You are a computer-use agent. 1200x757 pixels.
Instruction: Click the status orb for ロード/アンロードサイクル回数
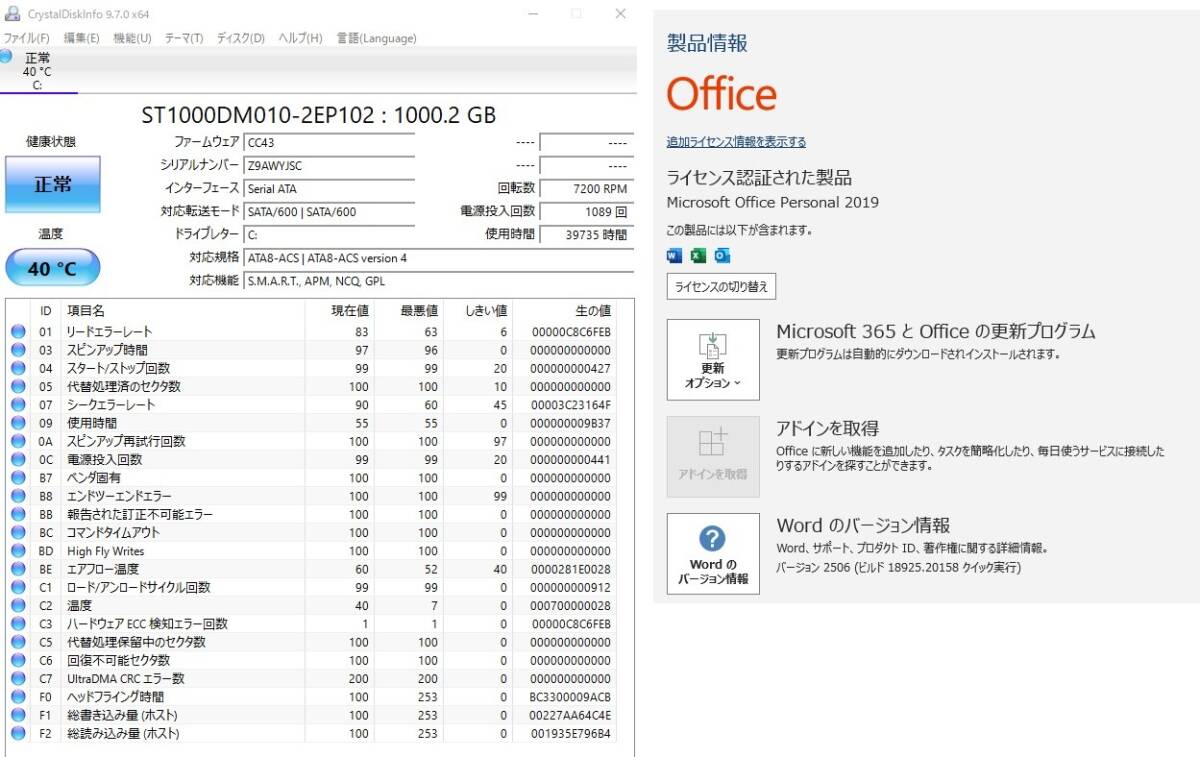(x=18, y=587)
